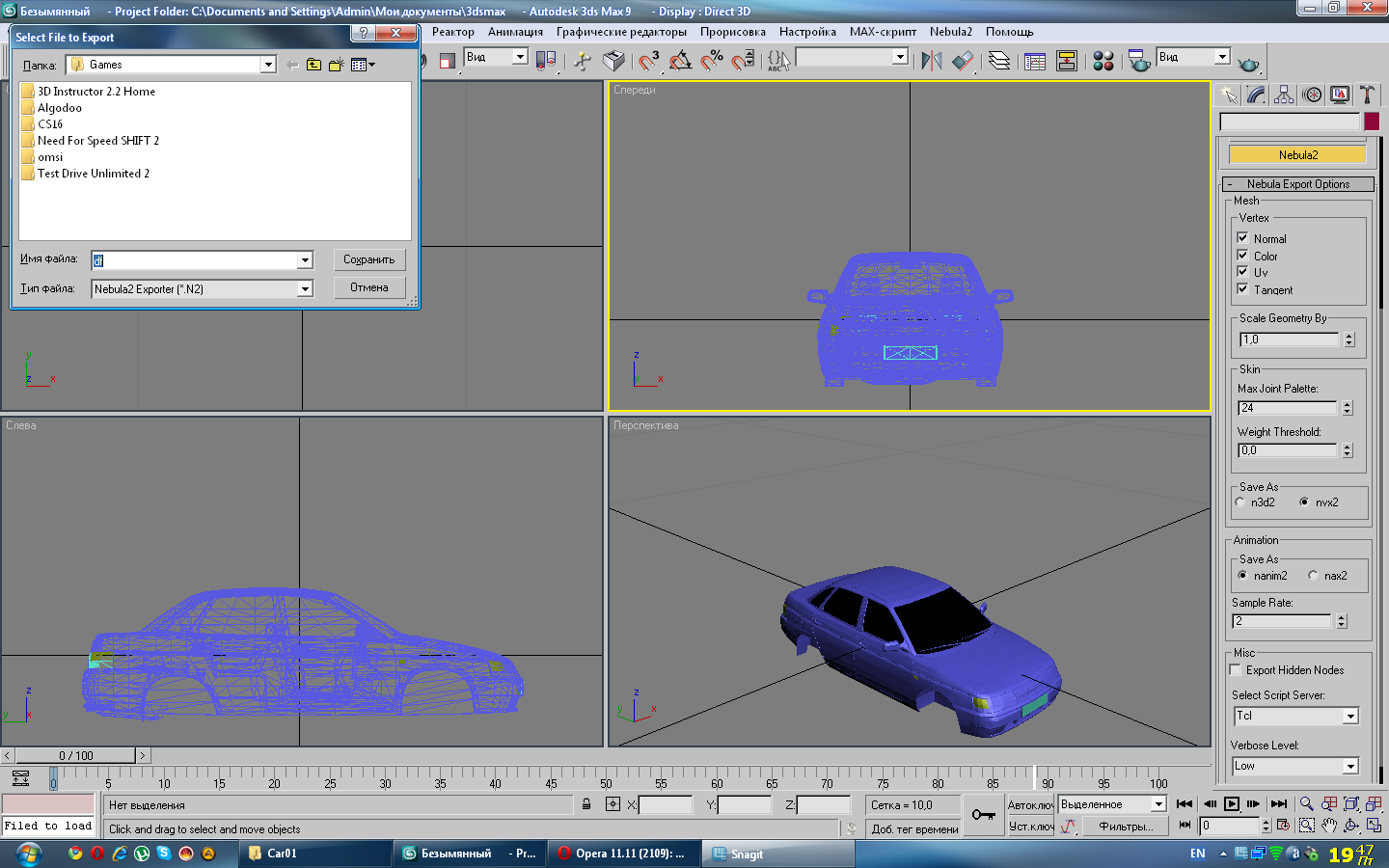Open the reference coordinate system dropdown
The image size is (1389, 868).
click(x=520, y=57)
